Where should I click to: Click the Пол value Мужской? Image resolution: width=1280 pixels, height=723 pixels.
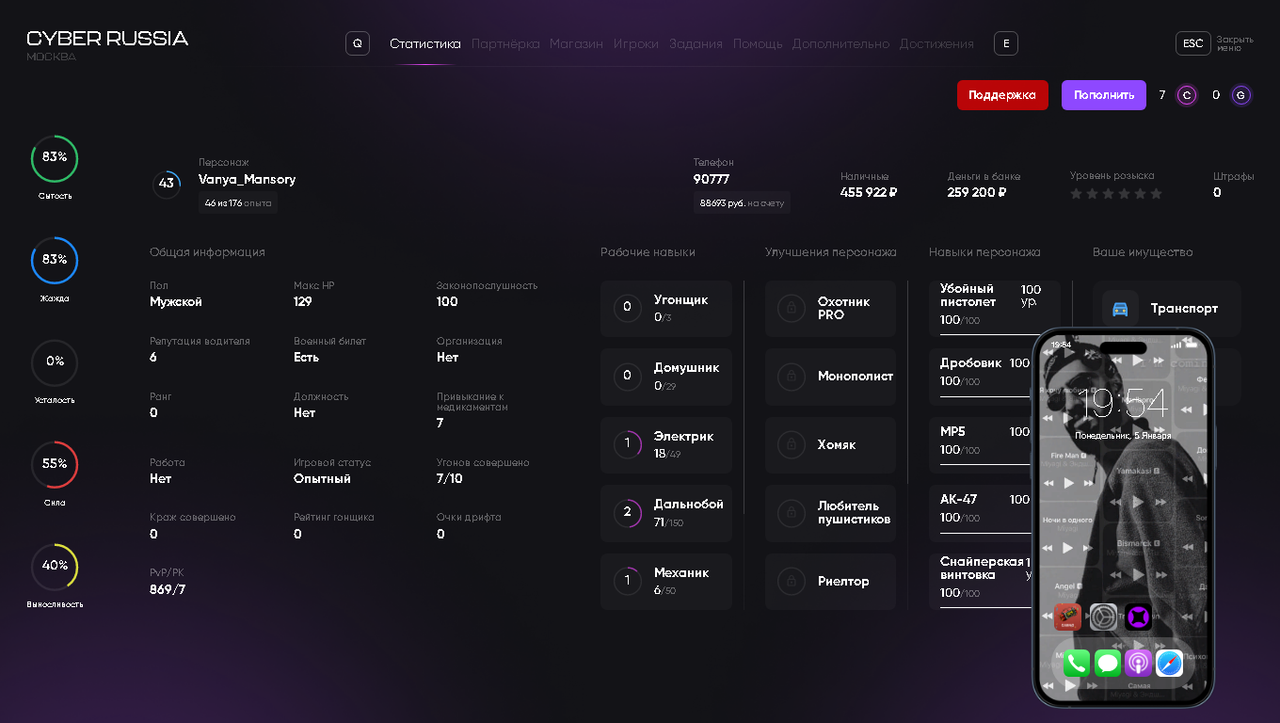coord(176,302)
